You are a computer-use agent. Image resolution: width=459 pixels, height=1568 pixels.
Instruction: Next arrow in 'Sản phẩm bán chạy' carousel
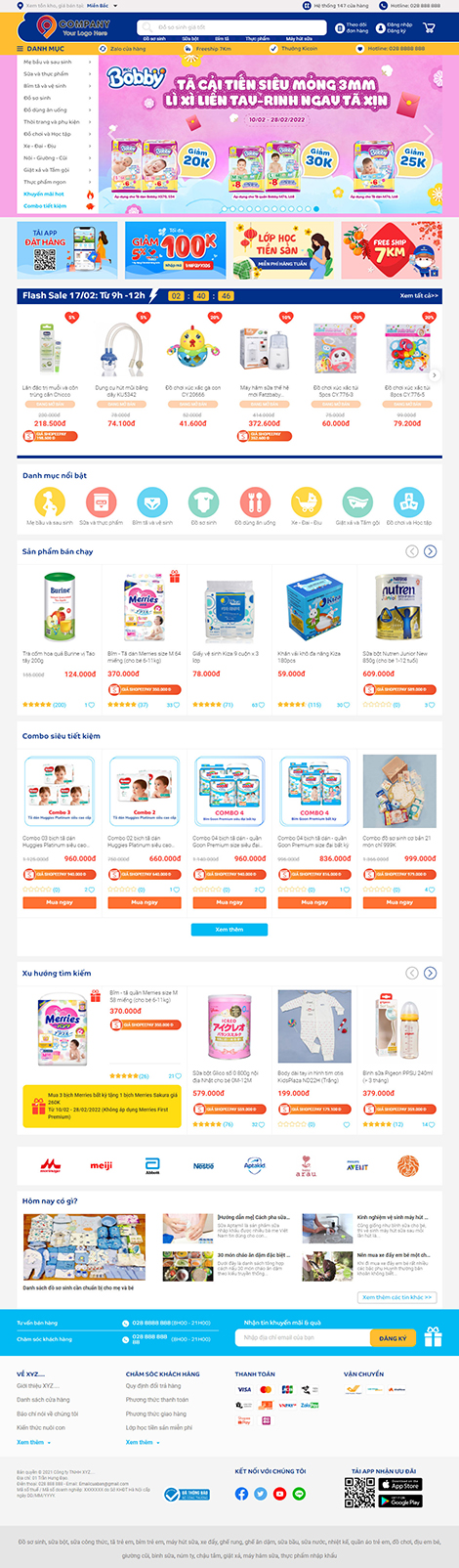click(430, 551)
